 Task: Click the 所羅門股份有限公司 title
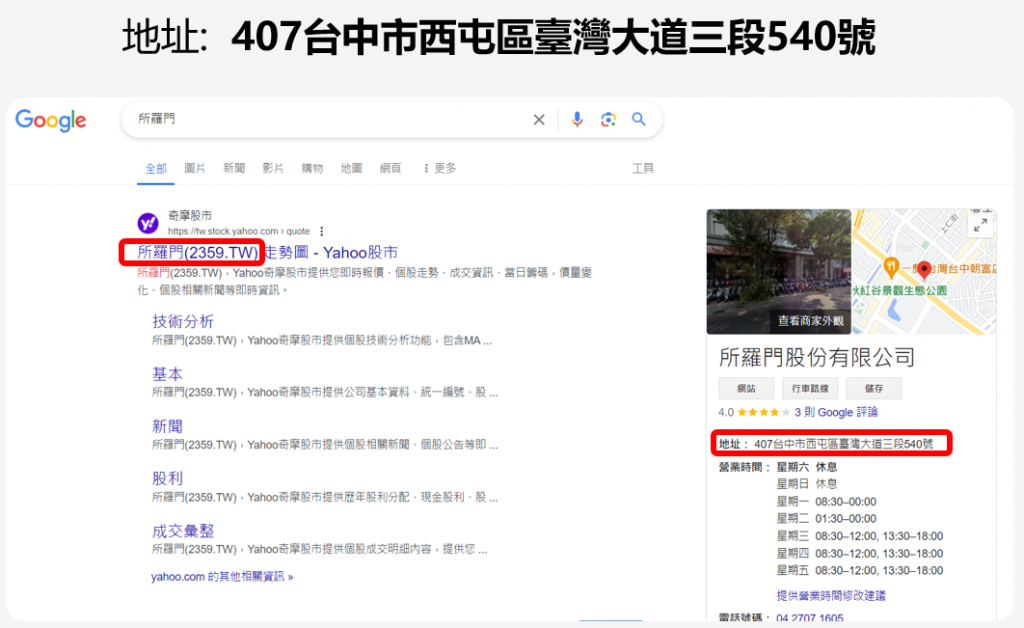pos(816,358)
